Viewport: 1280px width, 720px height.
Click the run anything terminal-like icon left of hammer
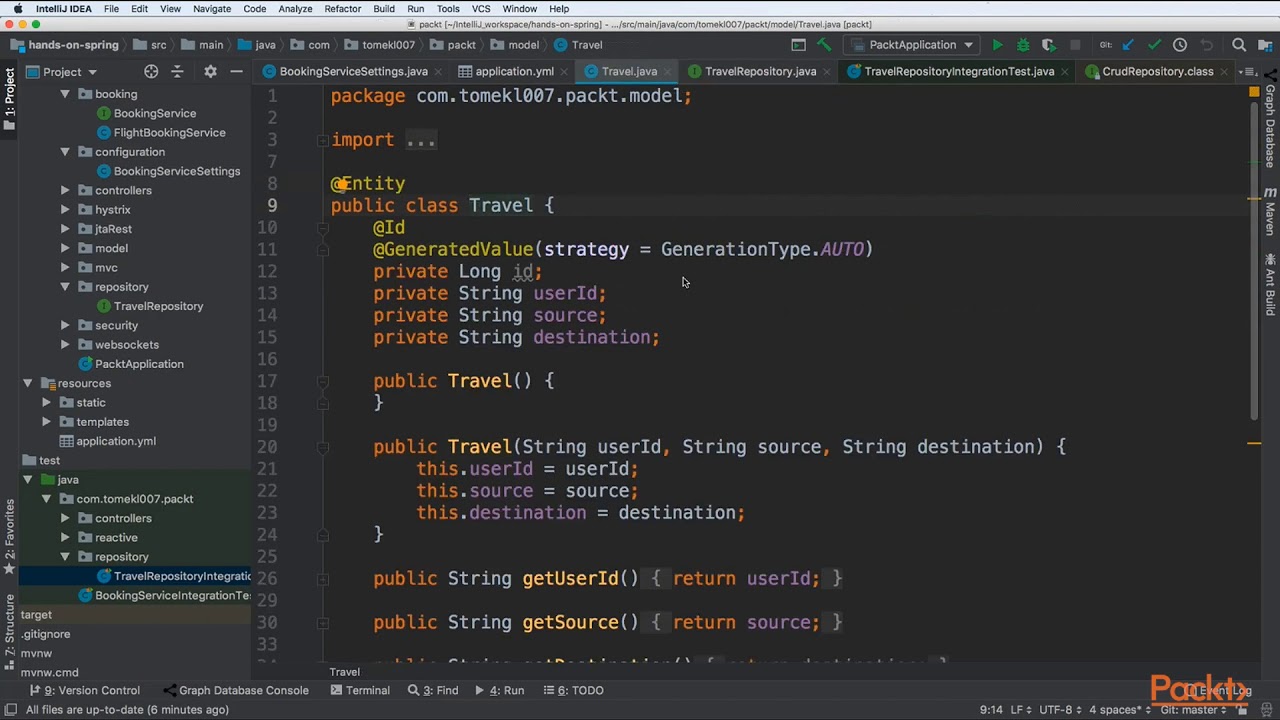tap(798, 45)
